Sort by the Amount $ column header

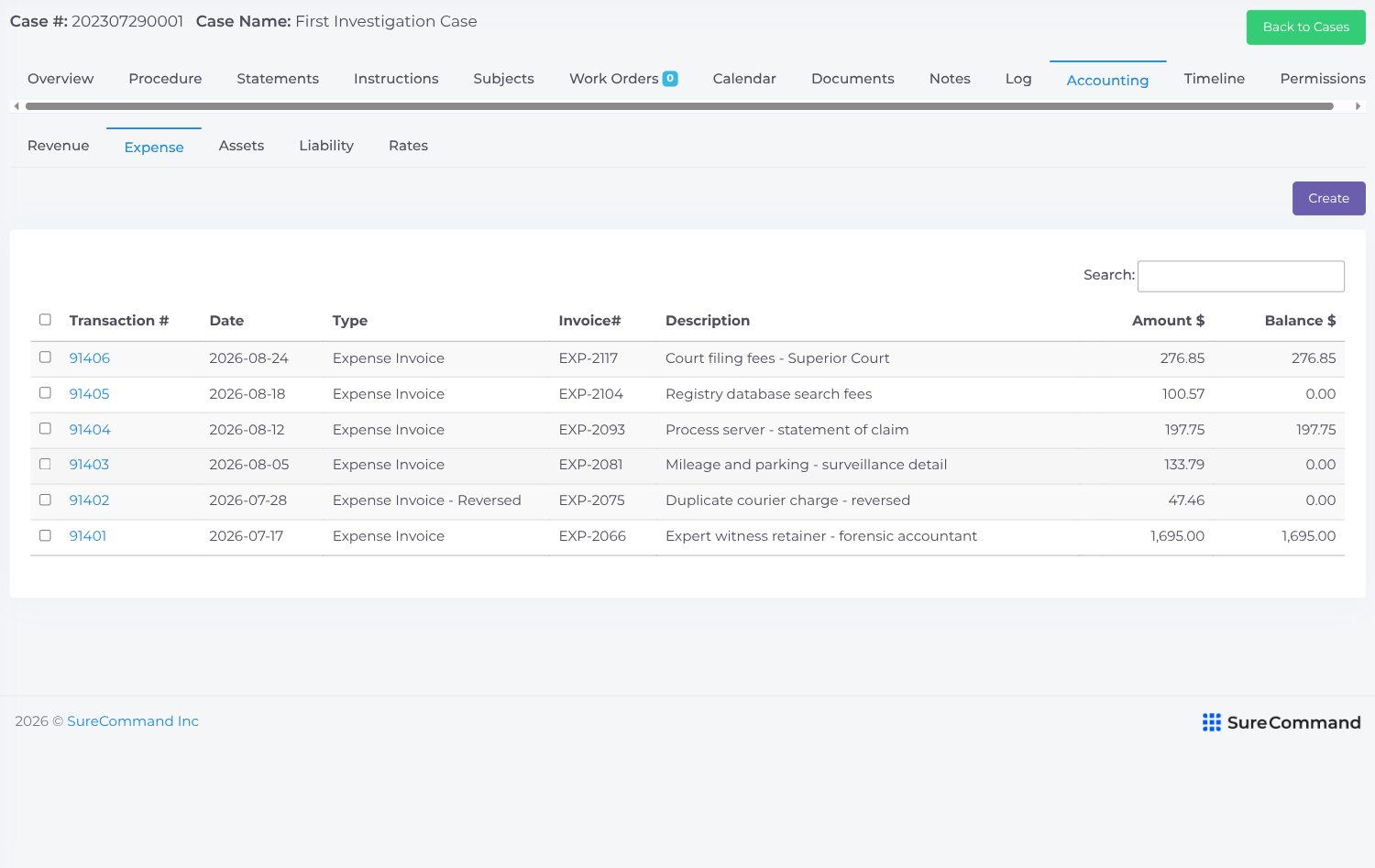click(1168, 321)
